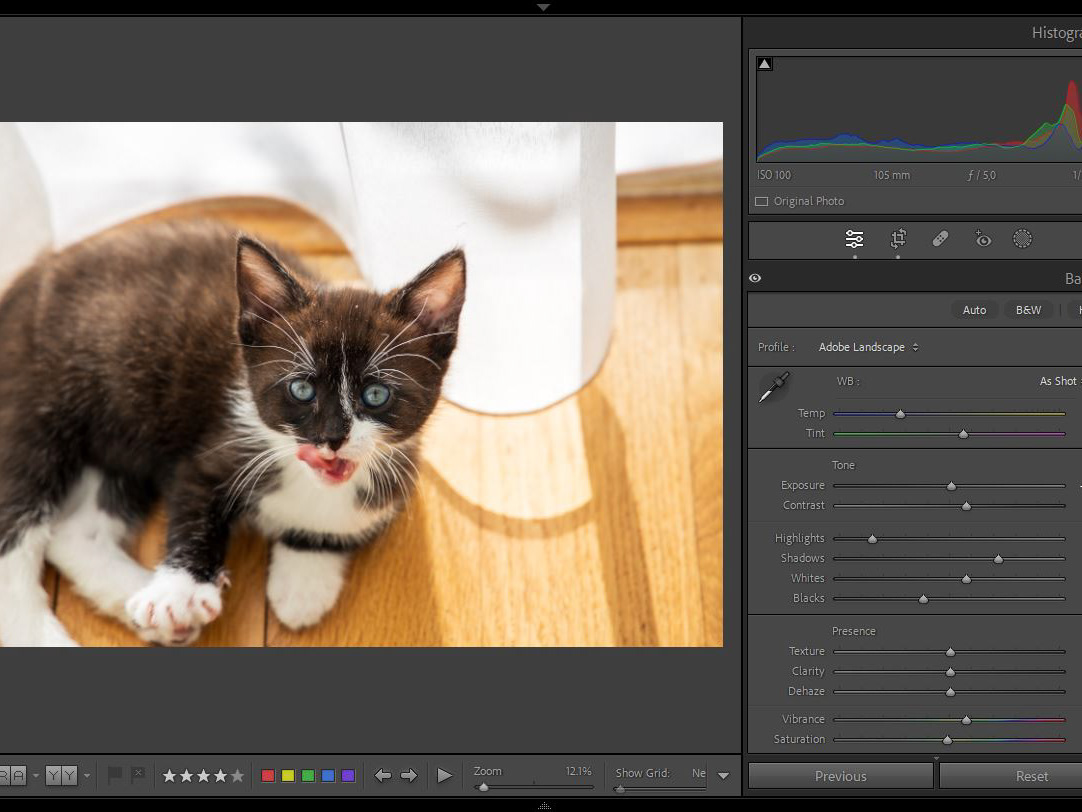This screenshot has width=1082, height=812.
Task: Collapse the top panel triangle
Action: tap(544, 7)
